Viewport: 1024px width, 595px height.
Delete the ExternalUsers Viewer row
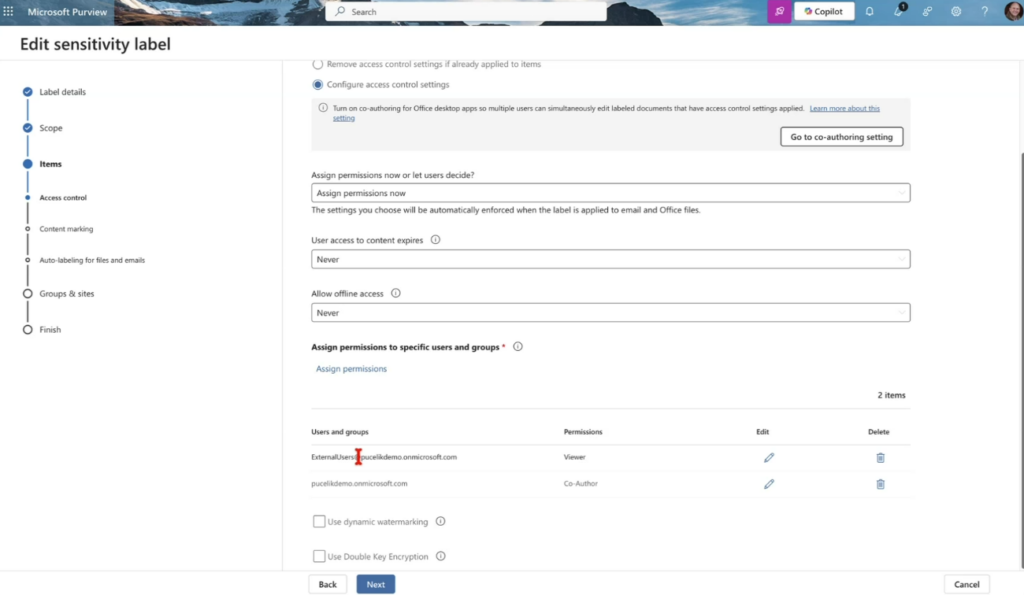pos(880,458)
